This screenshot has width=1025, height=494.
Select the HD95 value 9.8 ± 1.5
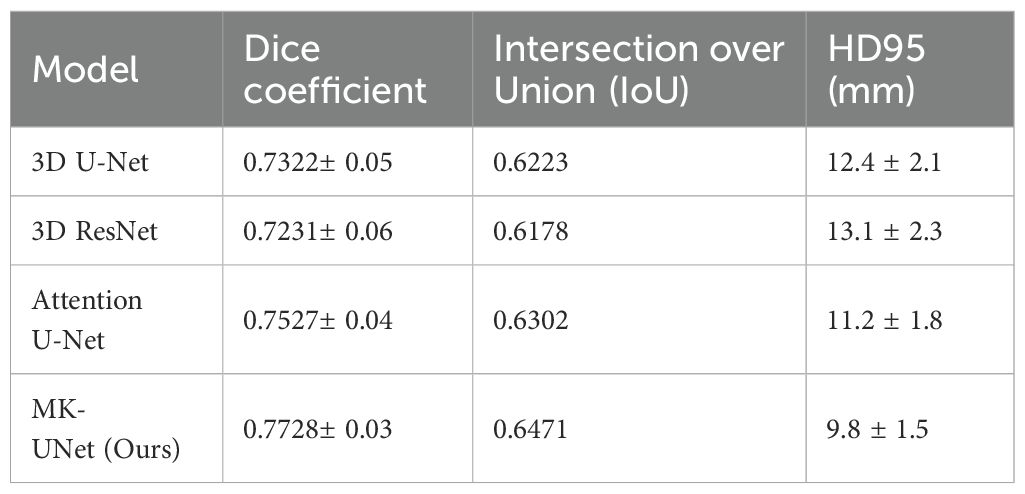(872, 430)
